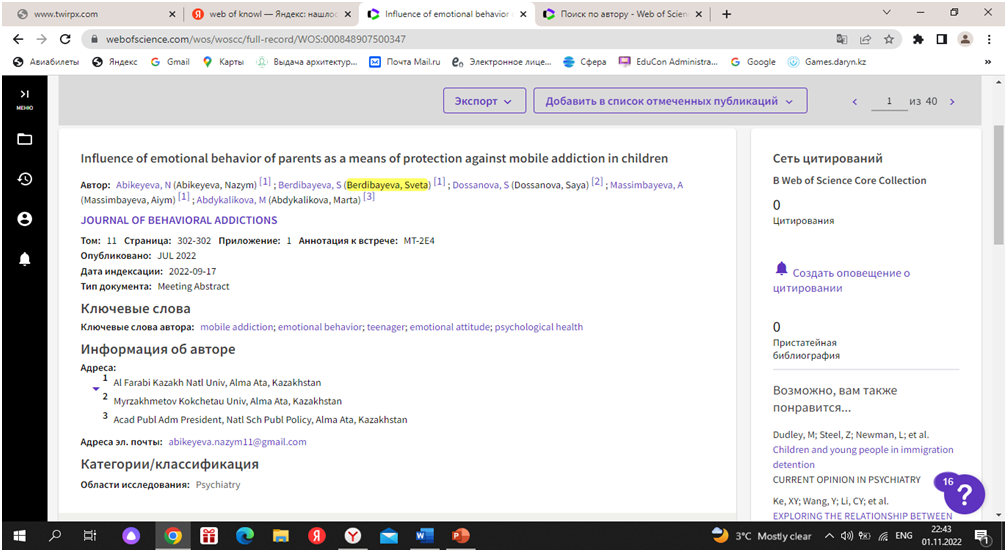Open the help question mark bubble
Viewport: 1007px width, 552px height.
964,494
